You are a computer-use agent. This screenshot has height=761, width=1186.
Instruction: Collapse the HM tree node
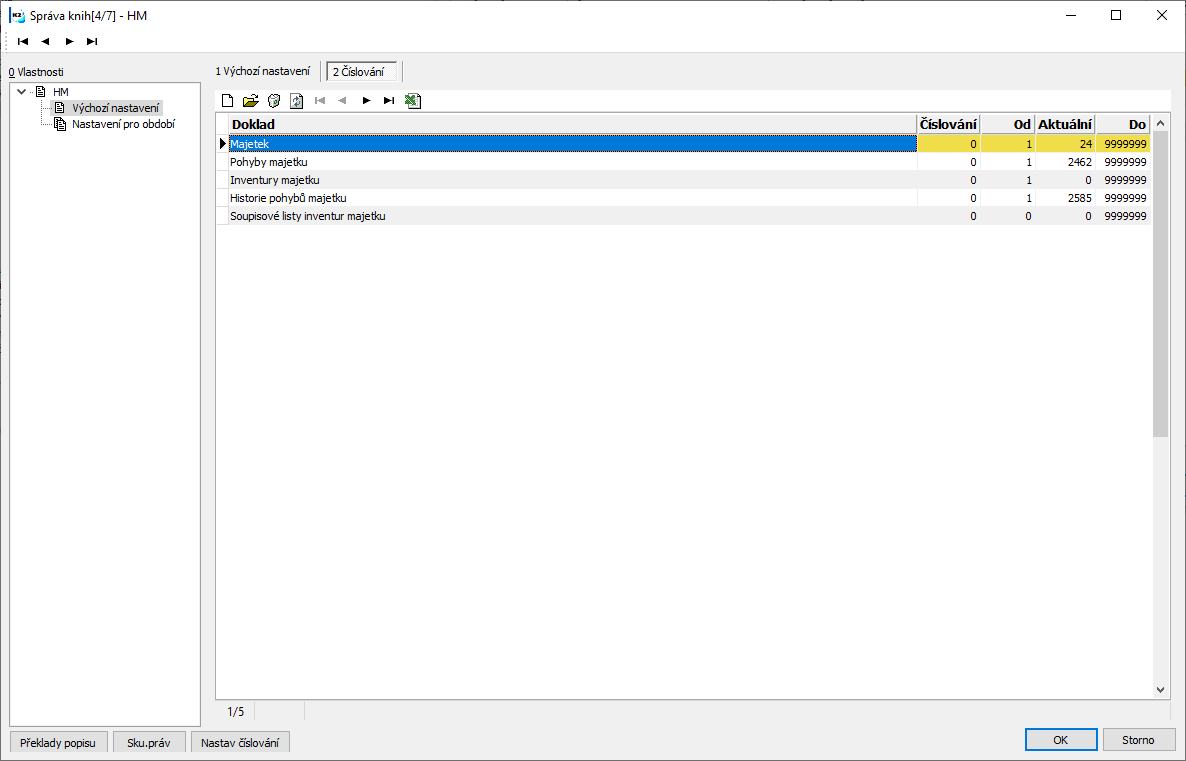pos(22,92)
